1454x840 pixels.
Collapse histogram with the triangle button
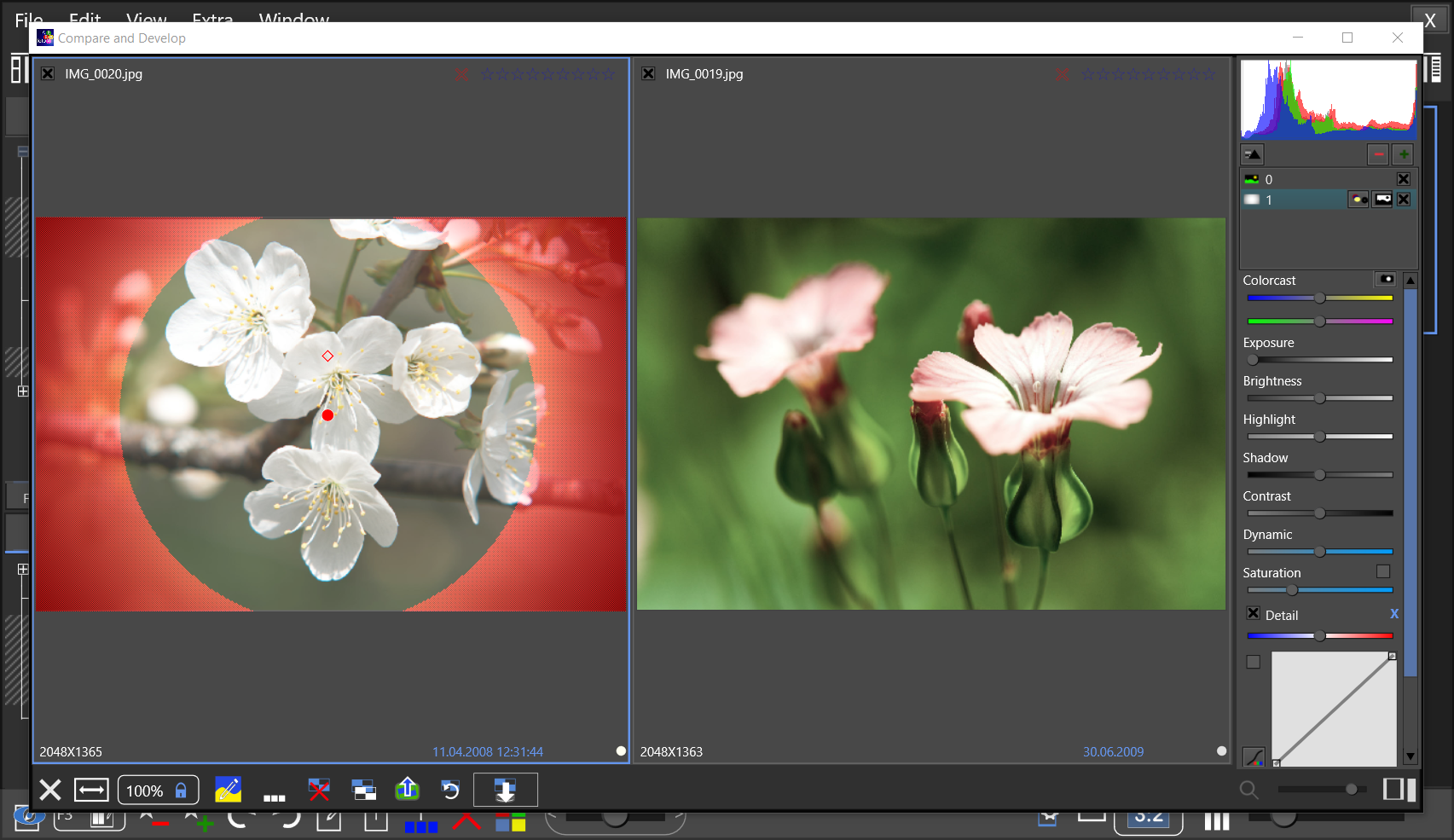[x=1252, y=154]
